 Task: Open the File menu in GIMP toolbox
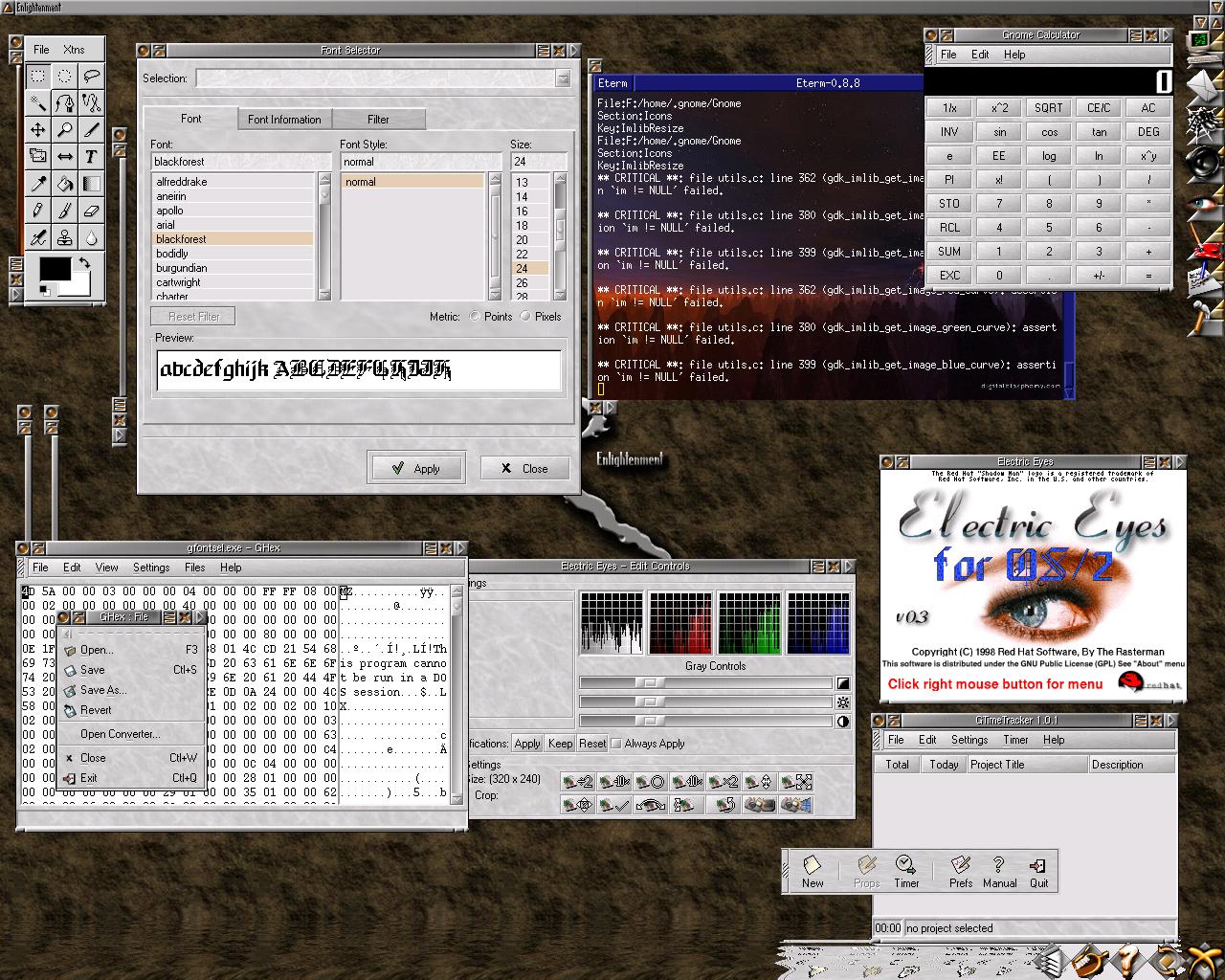41,49
